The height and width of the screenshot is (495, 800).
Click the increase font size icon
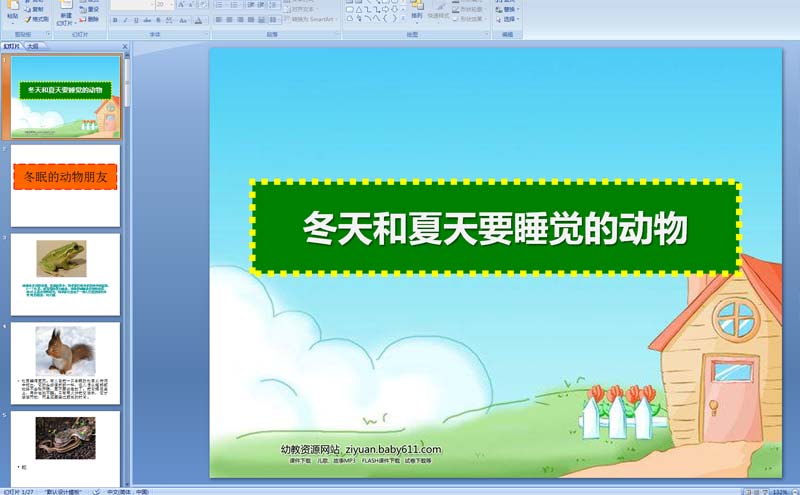(180, 5)
